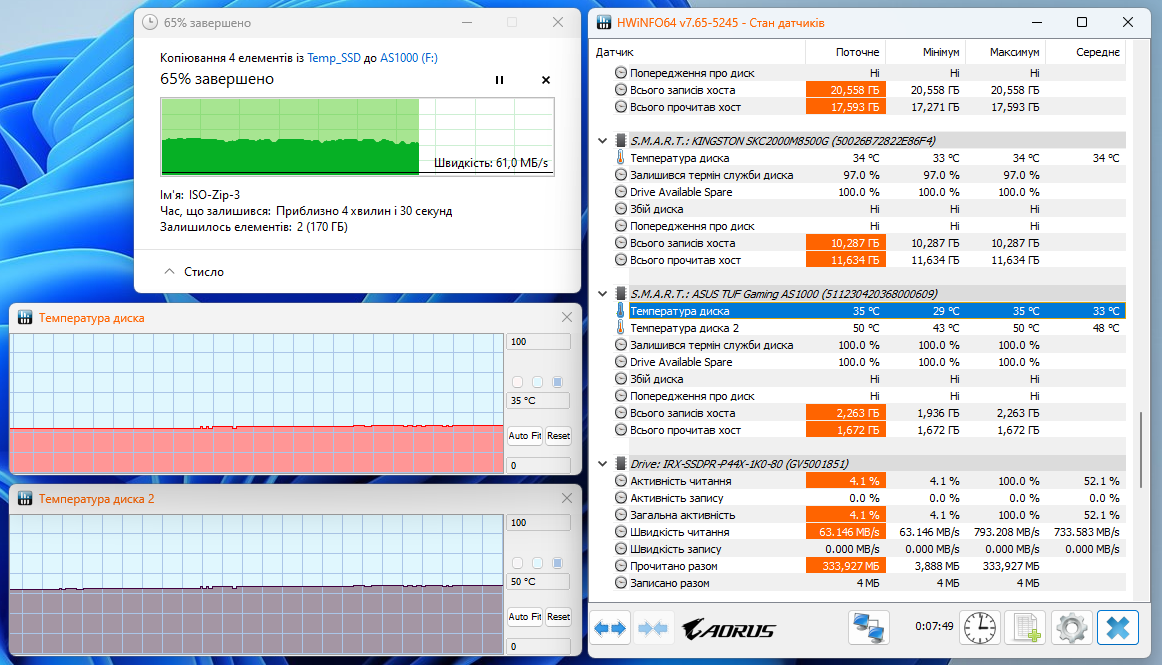
Task: Click HWiNFO64 app icon in title bar
Action: 604,22
